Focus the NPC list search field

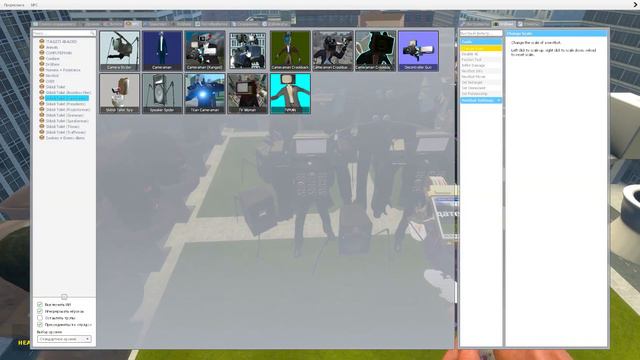pyautogui.click(x=64, y=33)
